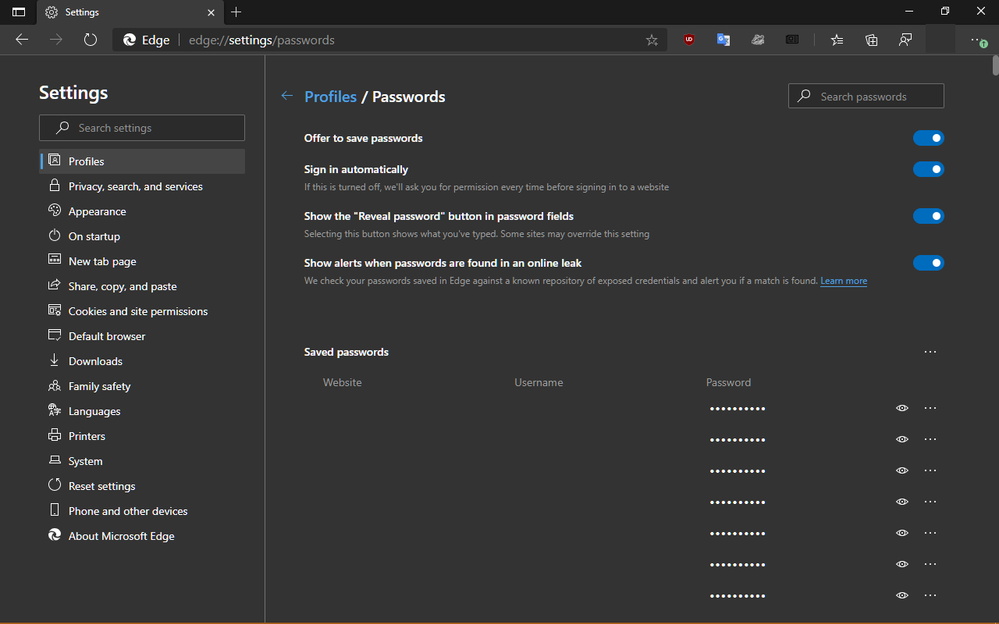Click the profile feedback person icon
This screenshot has height=624, width=999.
click(x=905, y=40)
